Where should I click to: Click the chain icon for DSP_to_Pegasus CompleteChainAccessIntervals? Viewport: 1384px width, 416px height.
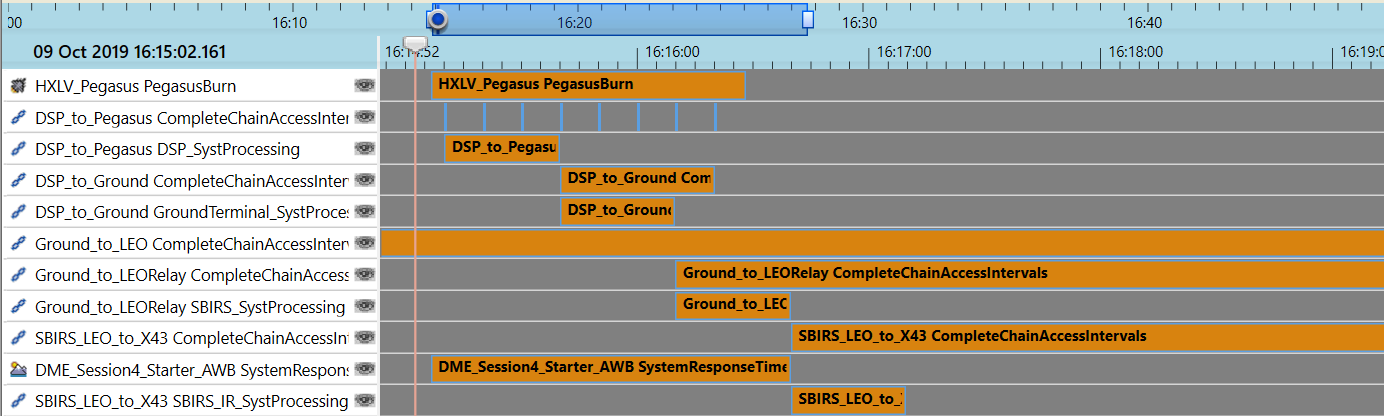coord(17,118)
